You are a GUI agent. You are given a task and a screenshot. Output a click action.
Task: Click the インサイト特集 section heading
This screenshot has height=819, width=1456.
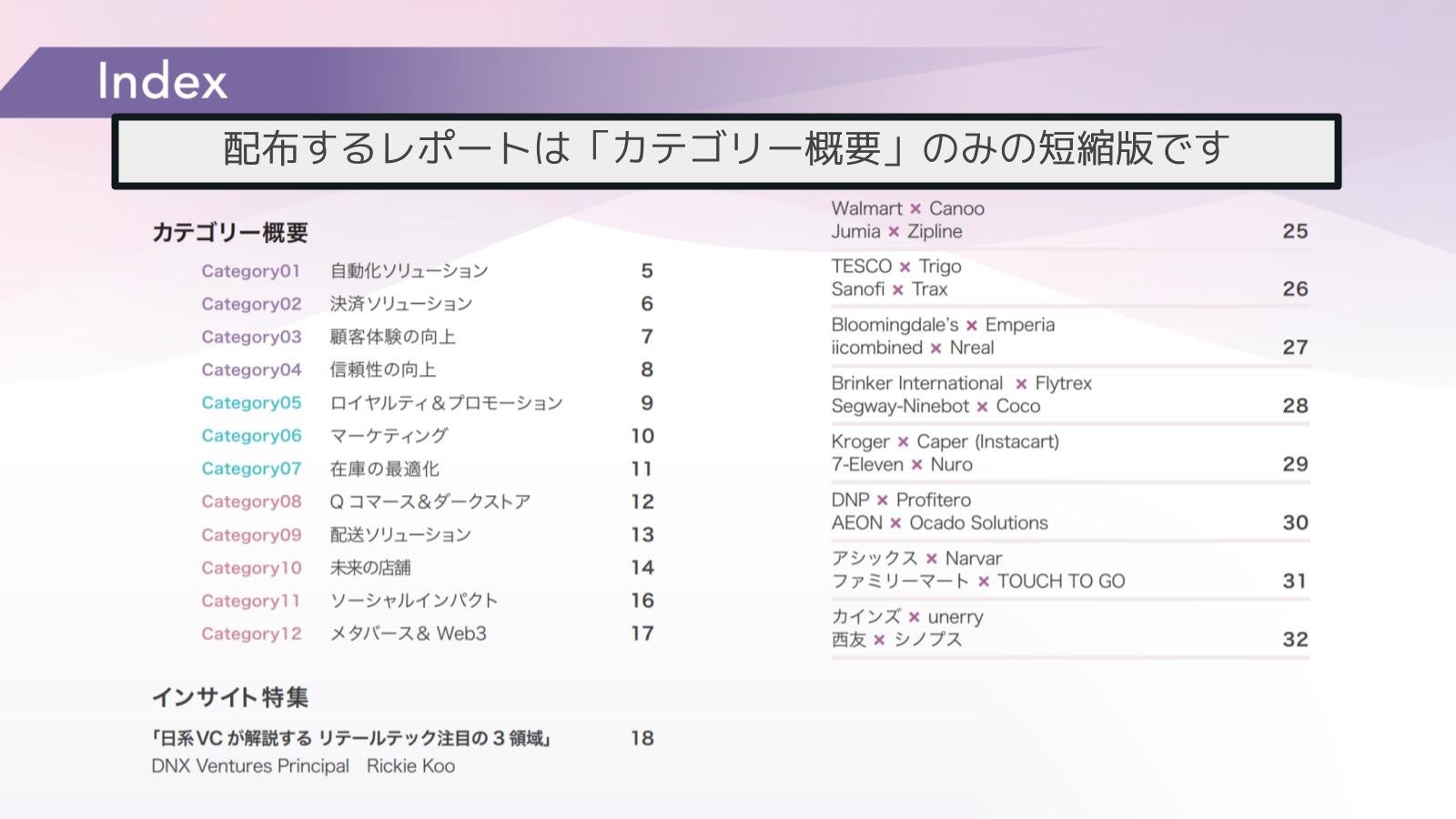tap(230, 698)
